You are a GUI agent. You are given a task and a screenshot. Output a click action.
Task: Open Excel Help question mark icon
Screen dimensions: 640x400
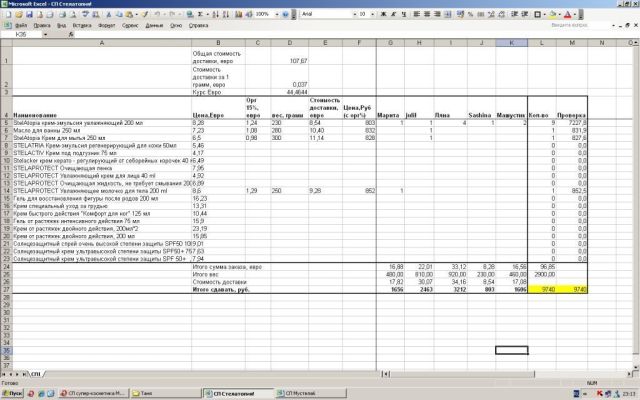(285, 14)
